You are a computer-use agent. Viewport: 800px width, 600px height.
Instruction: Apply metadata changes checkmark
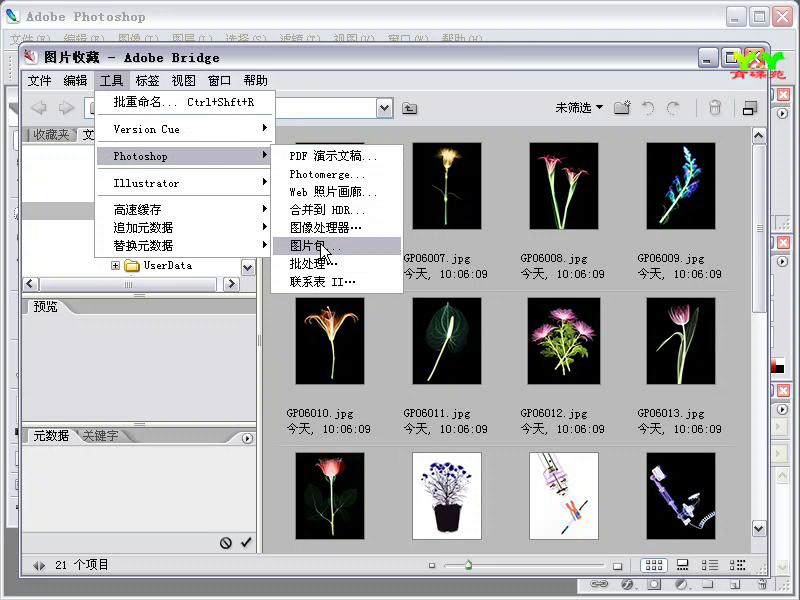(x=246, y=542)
